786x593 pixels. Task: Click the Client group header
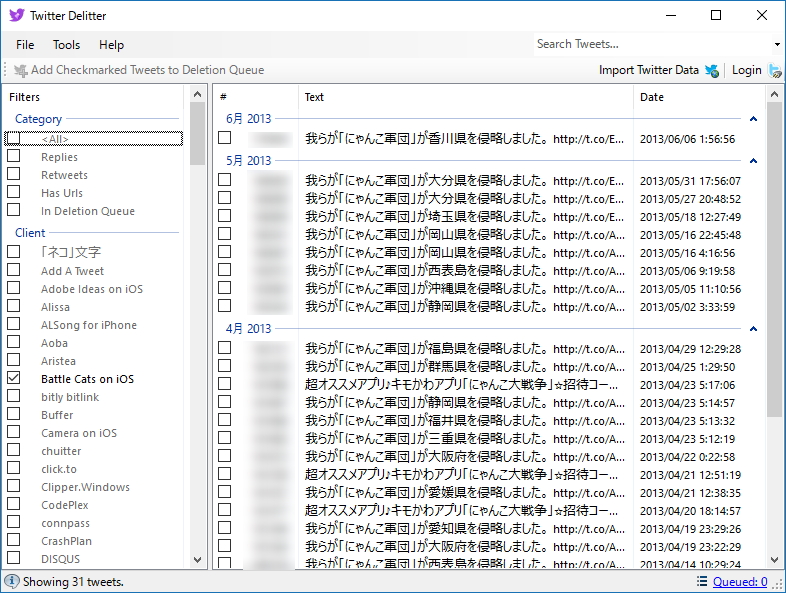(30, 233)
